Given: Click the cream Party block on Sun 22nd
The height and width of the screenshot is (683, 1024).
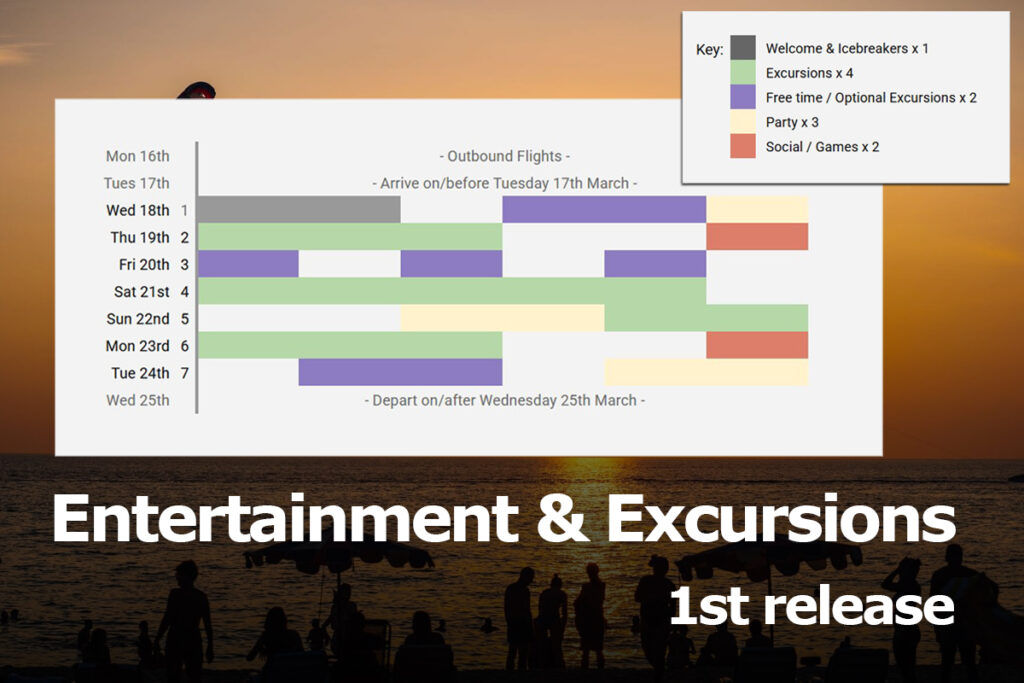Looking at the screenshot, I should pos(502,318).
